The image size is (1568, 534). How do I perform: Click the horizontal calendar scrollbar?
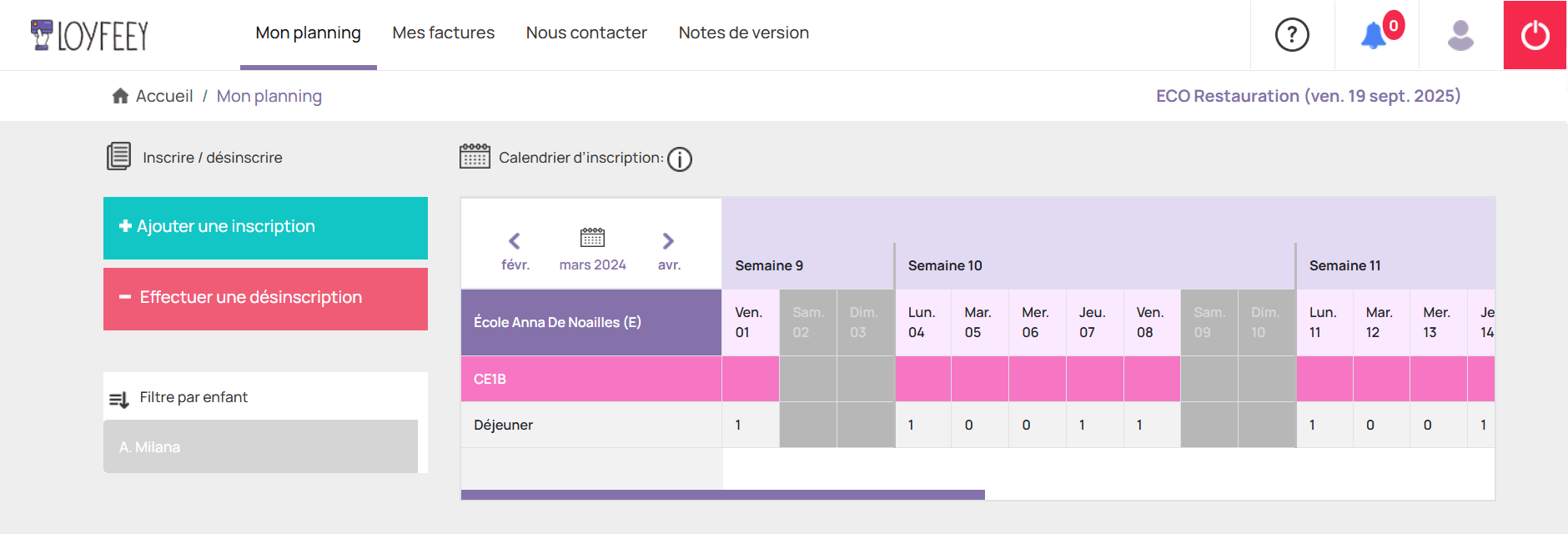point(722,495)
